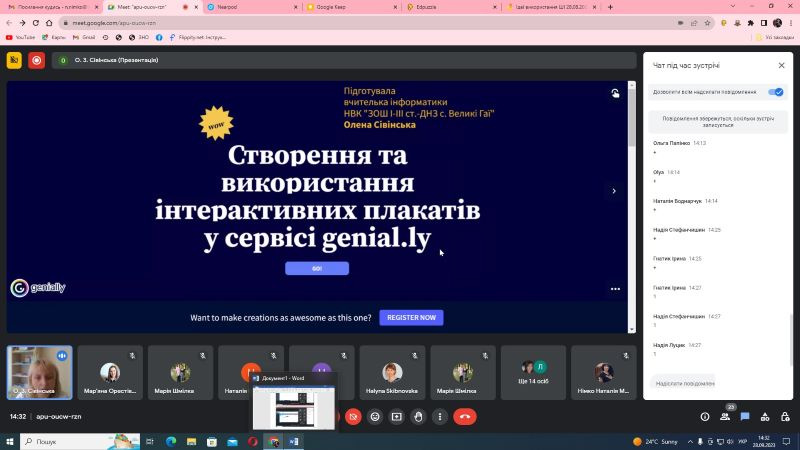The width and height of the screenshot is (800, 450).
Task: Open host controls lock icon
Action: click(x=785, y=417)
